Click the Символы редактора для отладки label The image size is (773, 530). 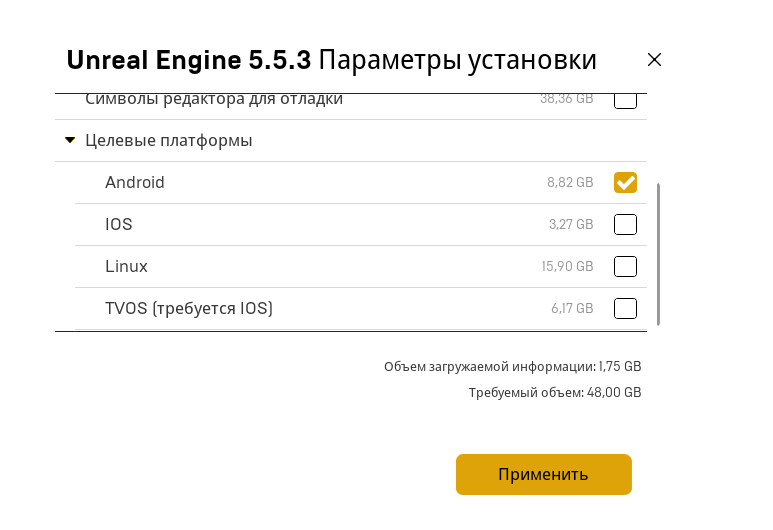tap(214, 99)
